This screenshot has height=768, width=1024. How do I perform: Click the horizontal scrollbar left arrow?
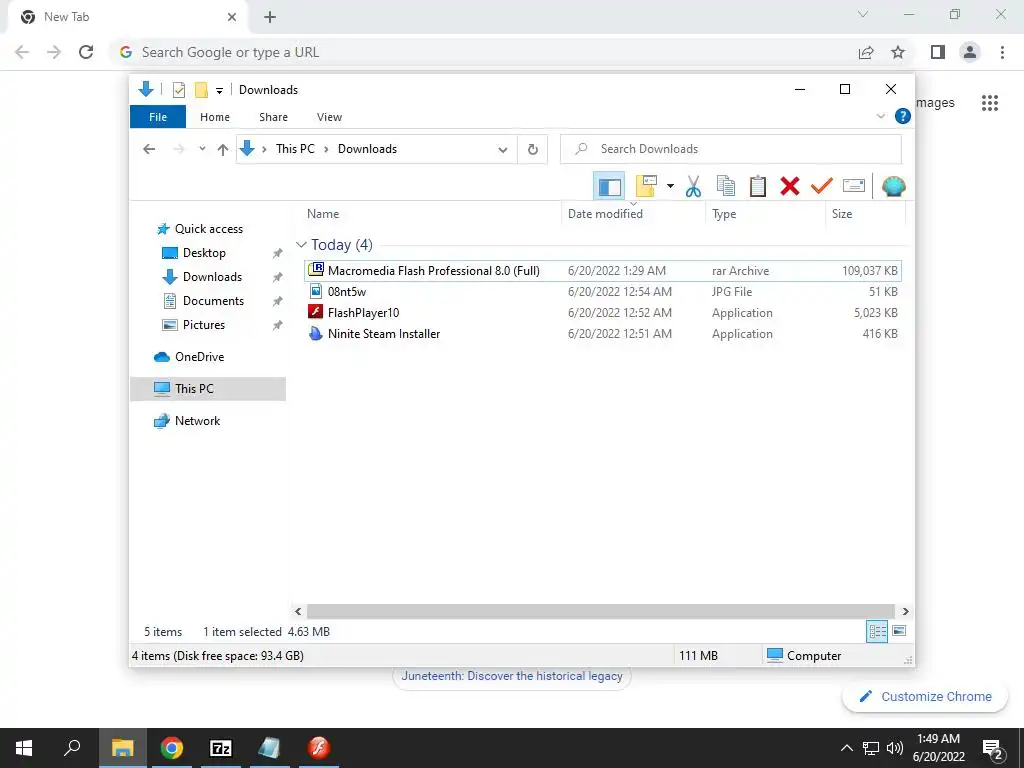(x=298, y=611)
